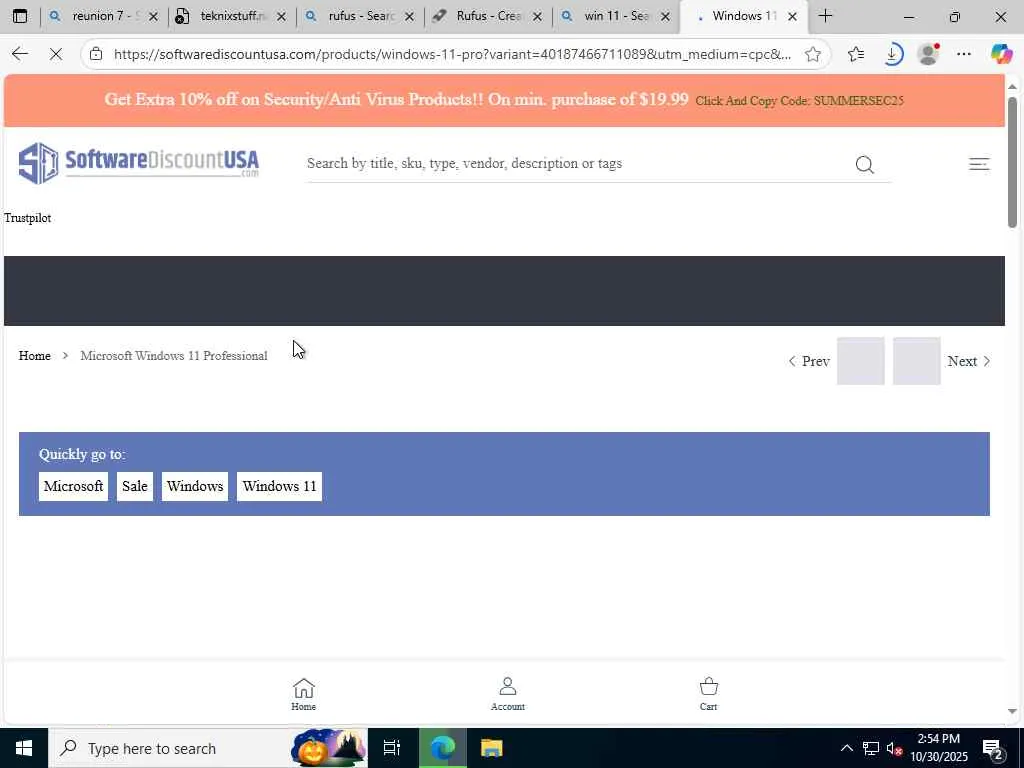
Task: Open the browser downloads icon
Action: [892, 54]
